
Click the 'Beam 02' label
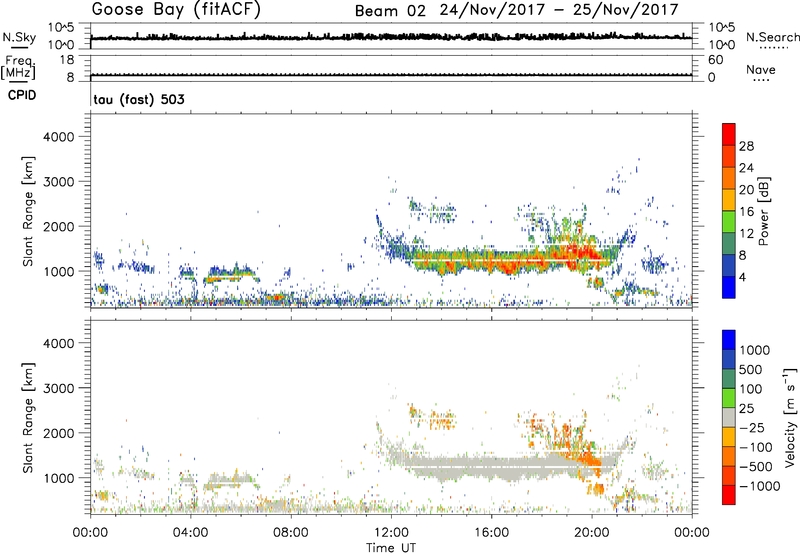[x=390, y=11]
